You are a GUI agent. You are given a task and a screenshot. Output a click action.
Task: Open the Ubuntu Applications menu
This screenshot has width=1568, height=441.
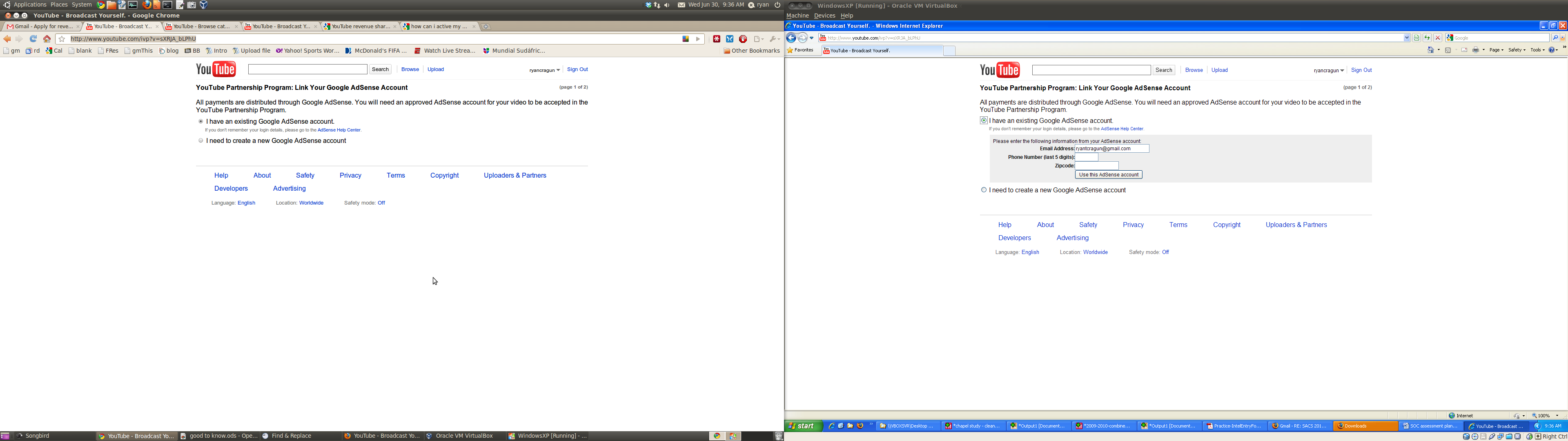(x=30, y=5)
